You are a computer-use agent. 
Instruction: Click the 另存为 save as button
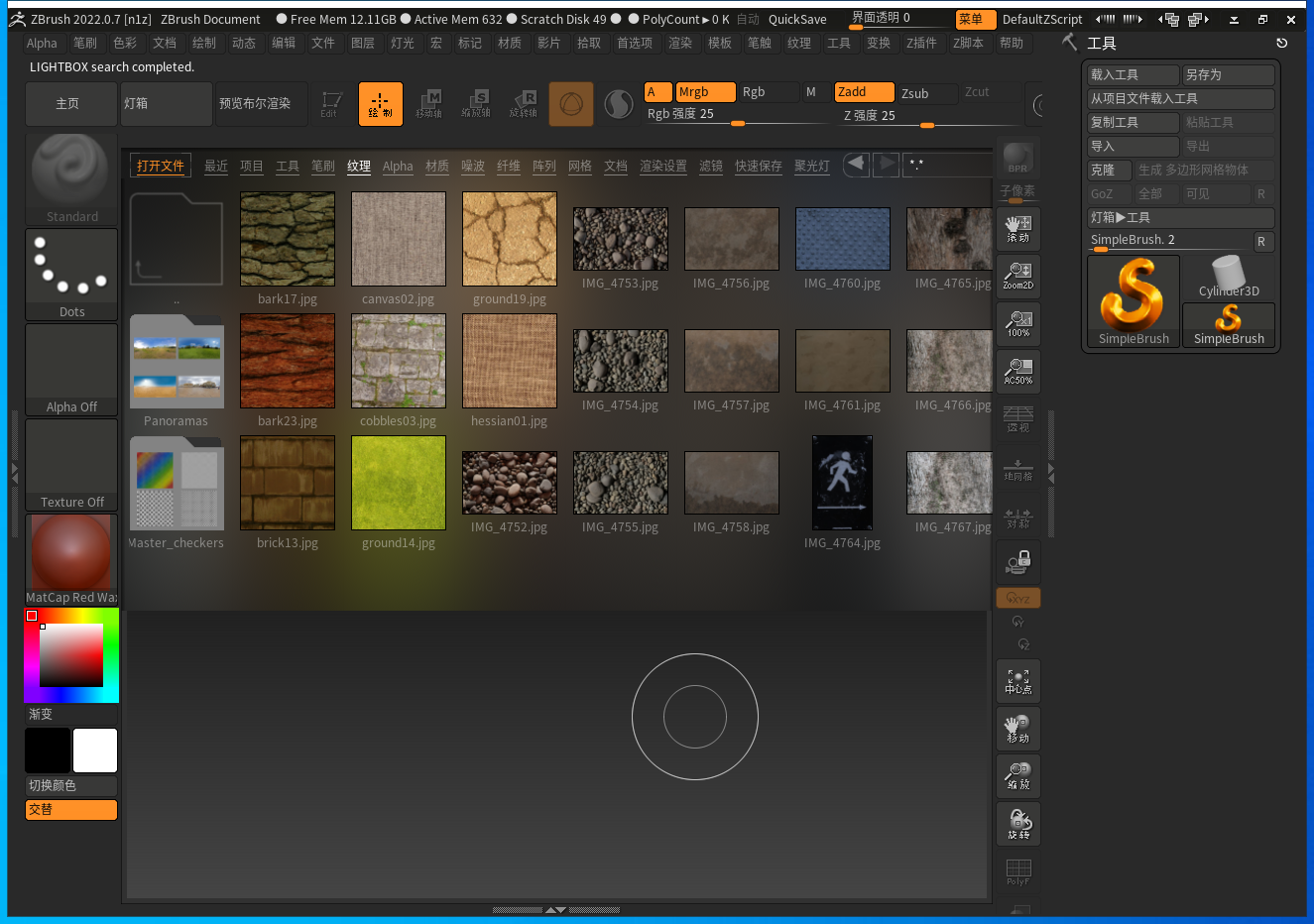tap(1229, 74)
